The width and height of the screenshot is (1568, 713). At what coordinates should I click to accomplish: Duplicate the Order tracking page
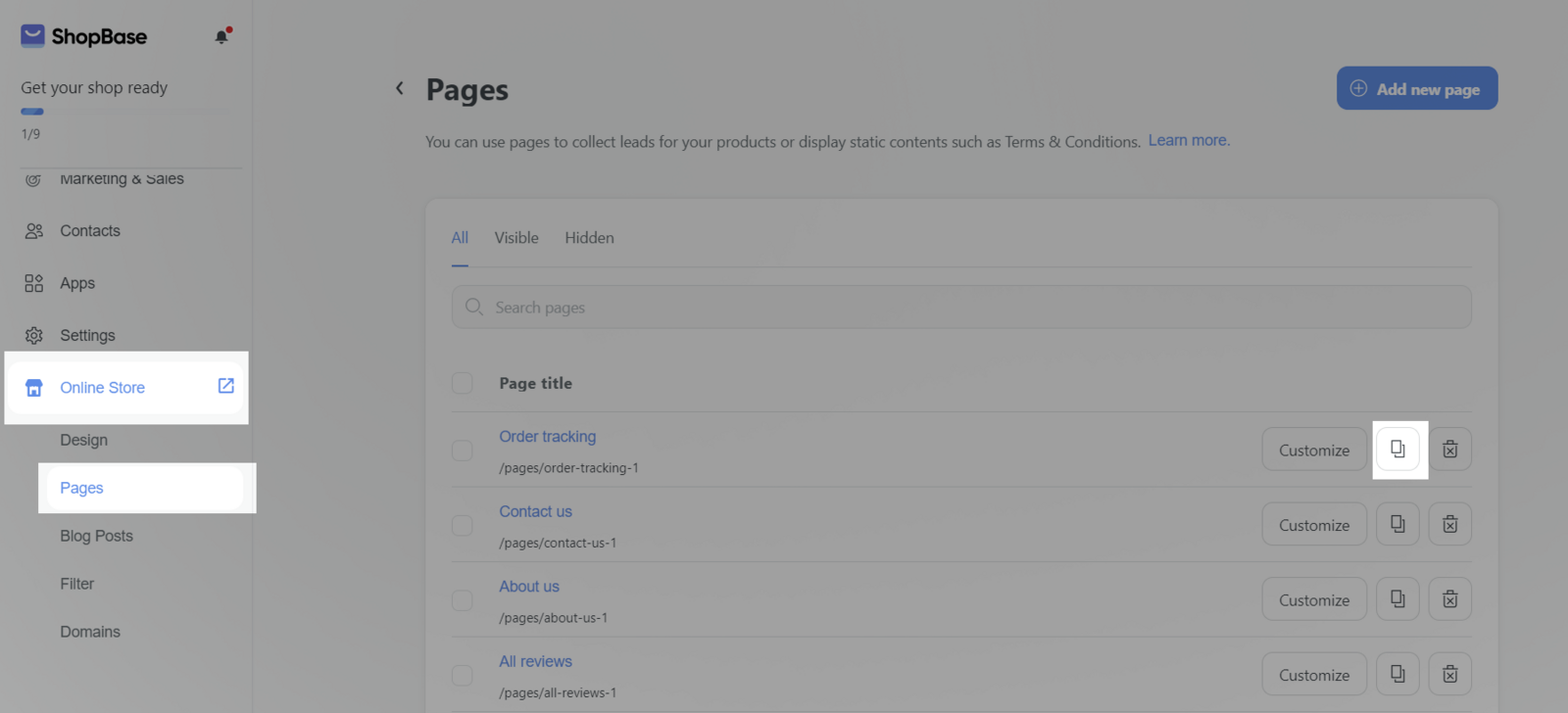(1397, 450)
